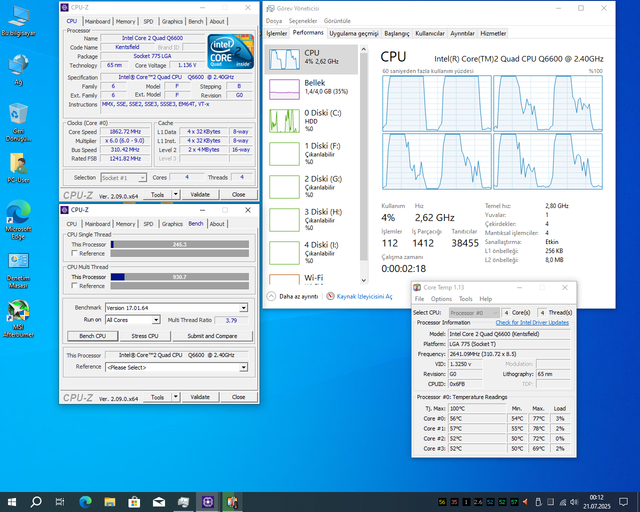
Task: Open the taskbar clock showing 00:12
Action: pyautogui.click(x=597, y=502)
